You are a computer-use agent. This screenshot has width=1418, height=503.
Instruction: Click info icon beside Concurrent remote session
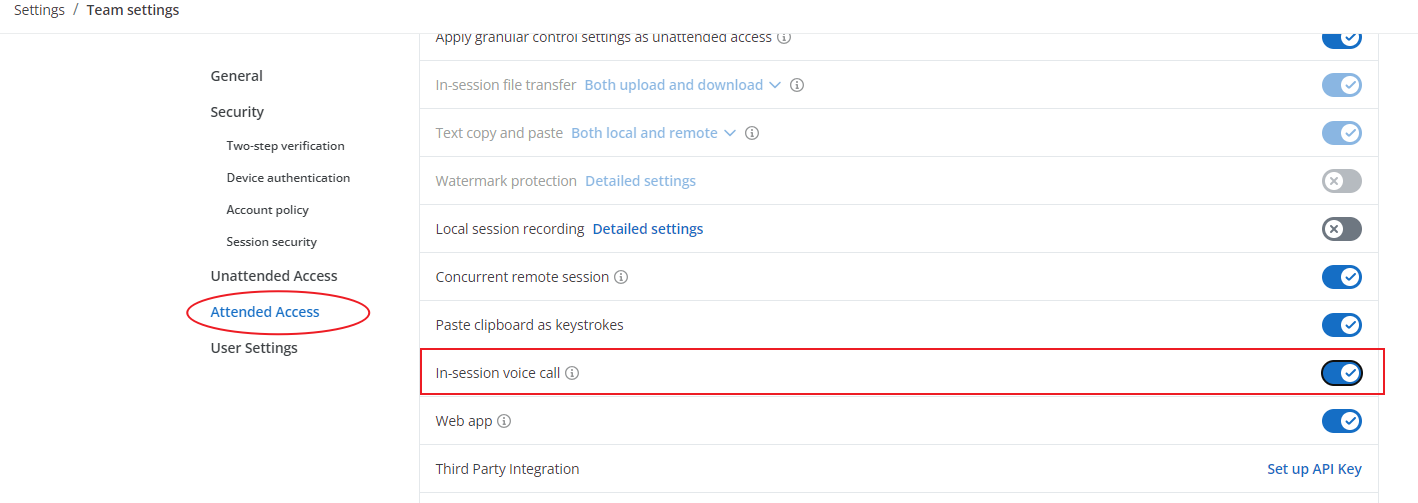[x=621, y=277]
